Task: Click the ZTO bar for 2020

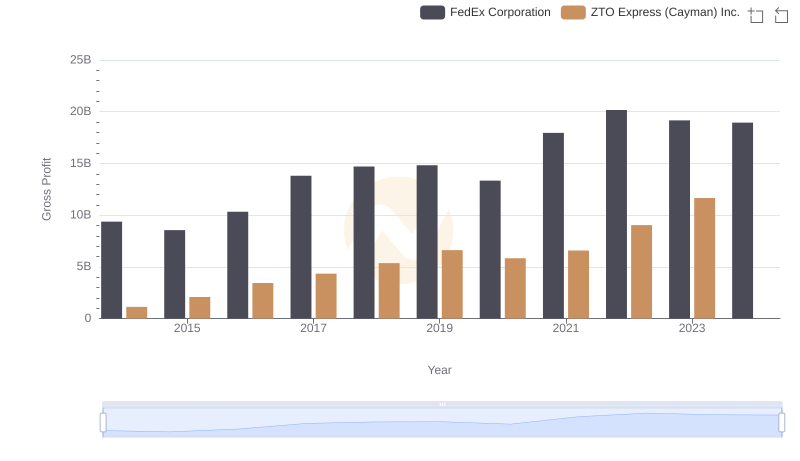Action: pos(515,289)
